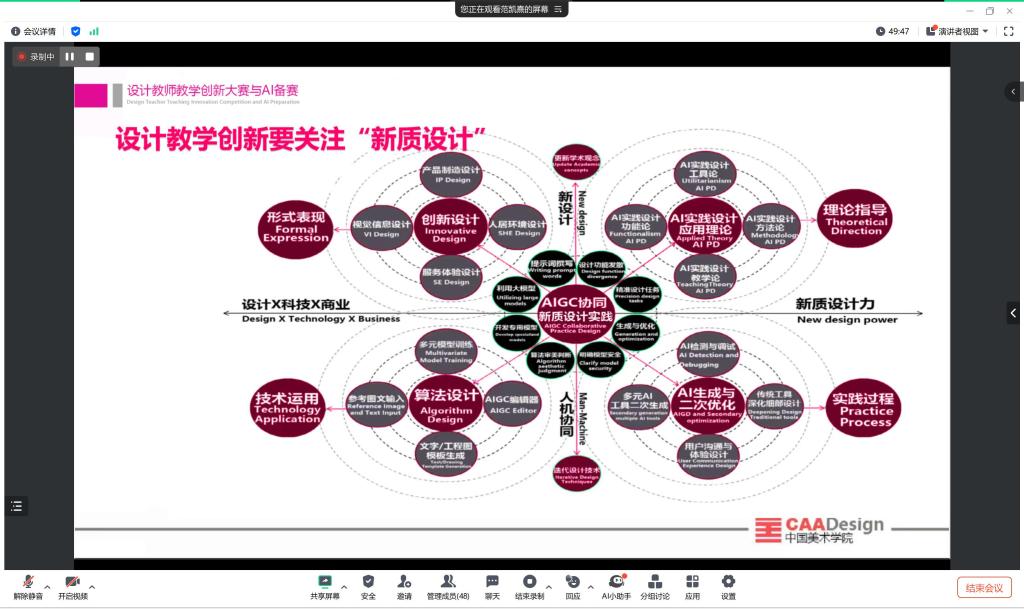1024x609 pixels.
Task: Click the end meeting (结束会议) button
Action: (x=984, y=587)
